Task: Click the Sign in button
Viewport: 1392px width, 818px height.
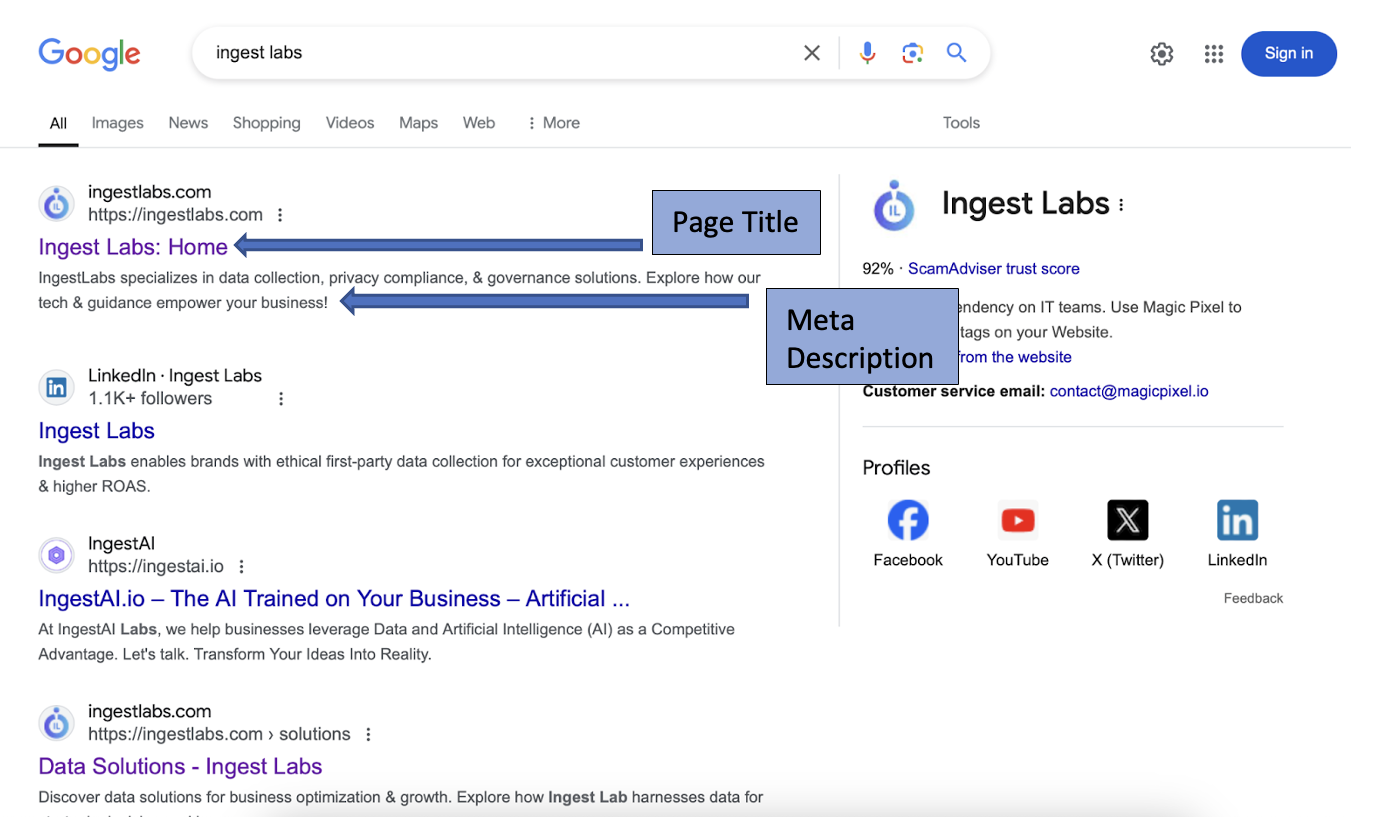Action: 1288,54
